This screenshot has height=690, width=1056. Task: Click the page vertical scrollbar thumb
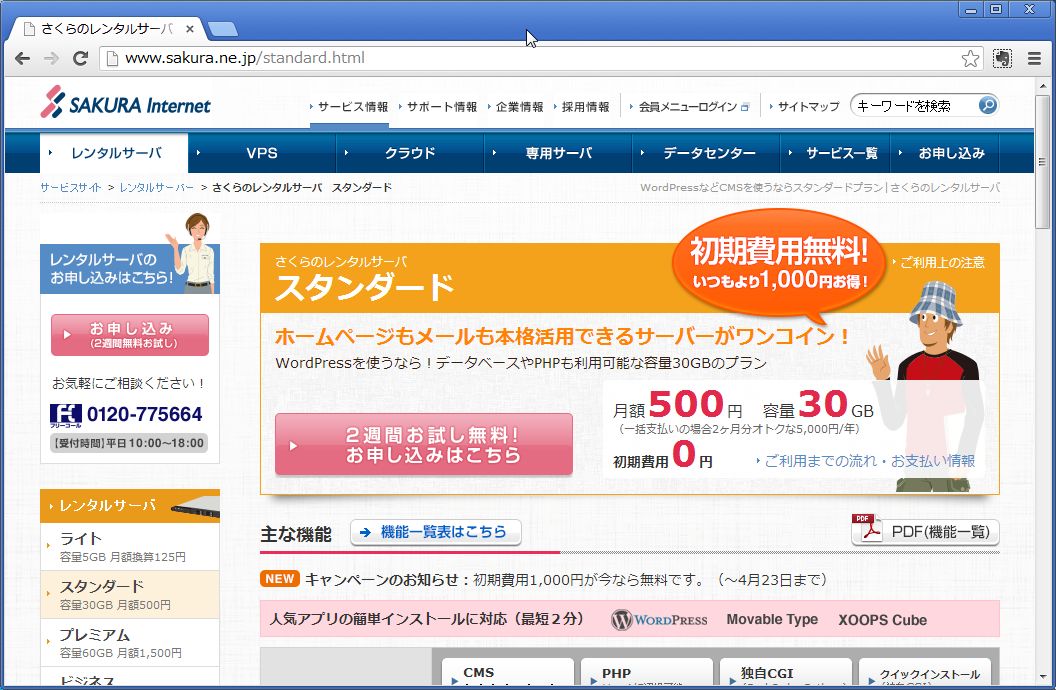pyautogui.click(x=1042, y=162)
